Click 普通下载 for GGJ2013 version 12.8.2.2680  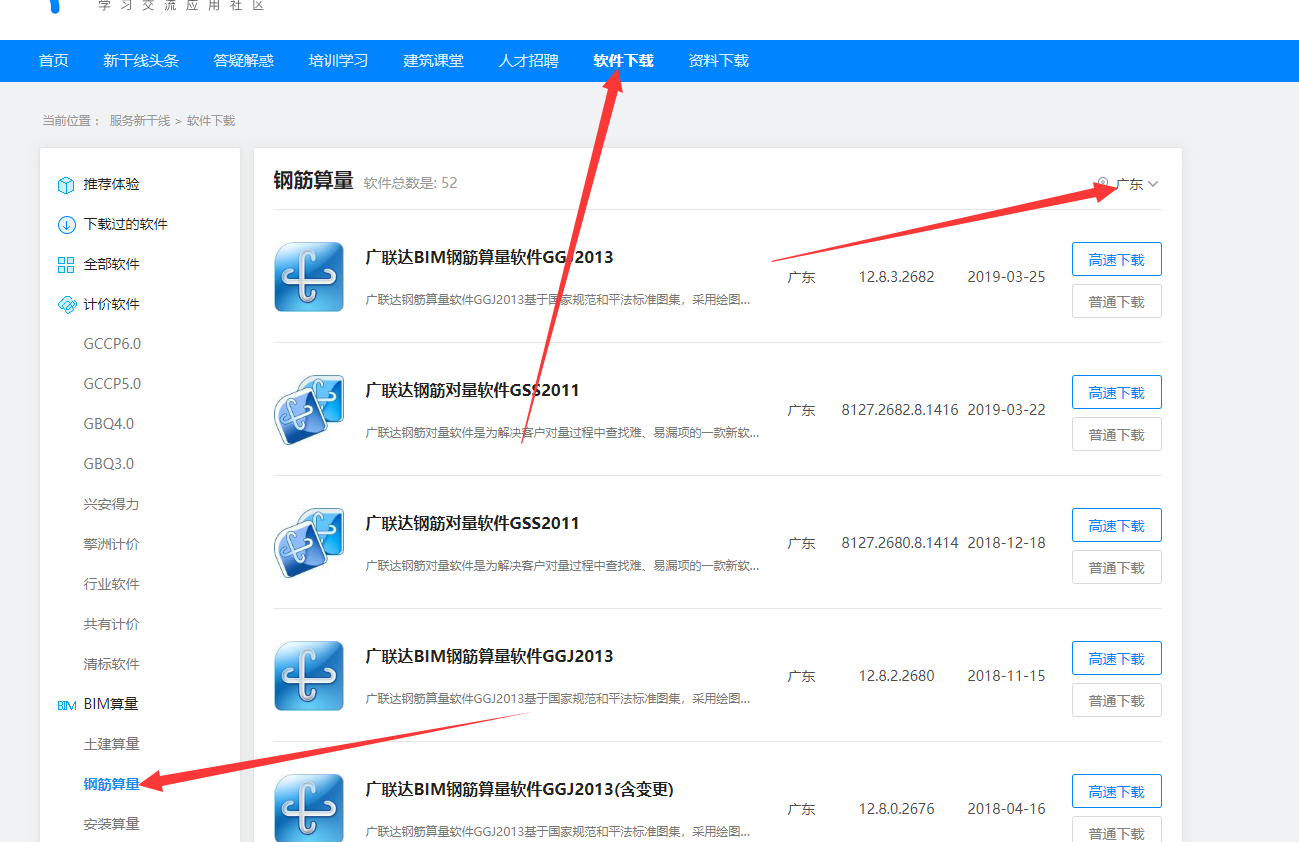pos(1117,700)
